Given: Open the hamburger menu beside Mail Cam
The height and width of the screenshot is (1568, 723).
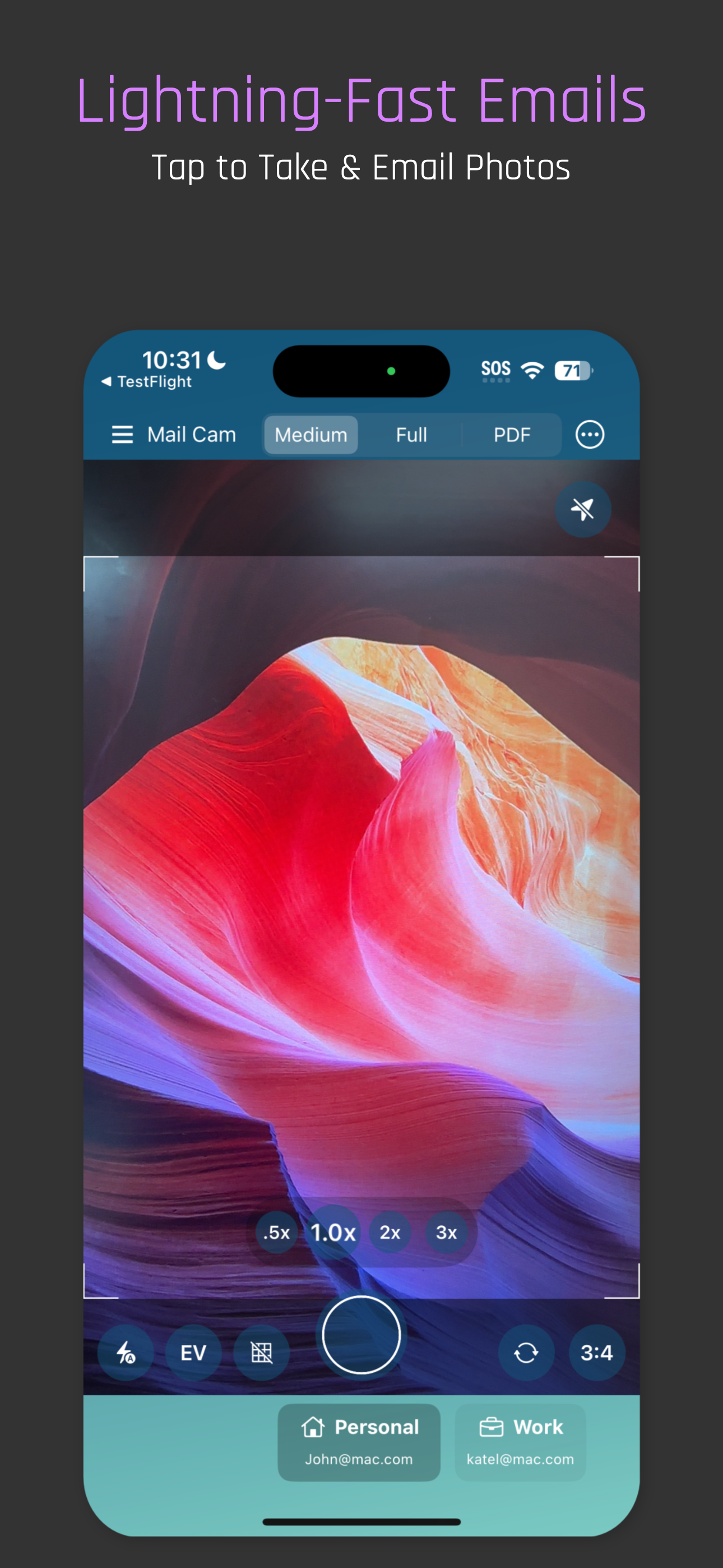Looking at the screenshot, I should (x=122, y=435).
